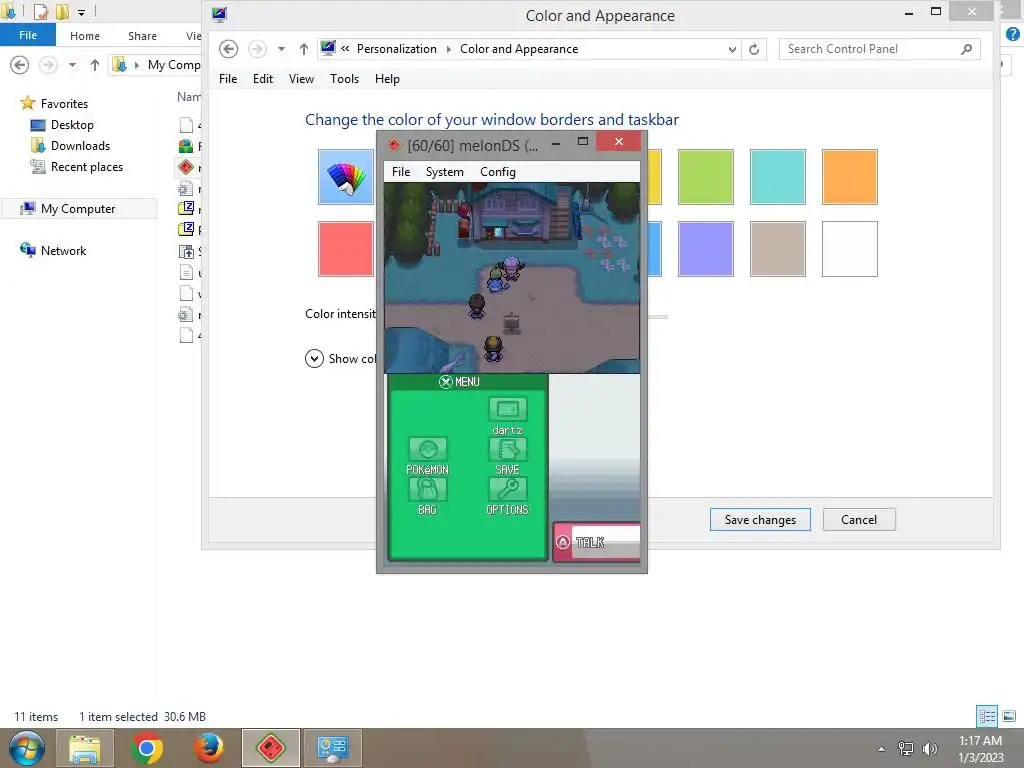Click the network tray icon
Screen dimensions: 1024x768
pos(906,749)
